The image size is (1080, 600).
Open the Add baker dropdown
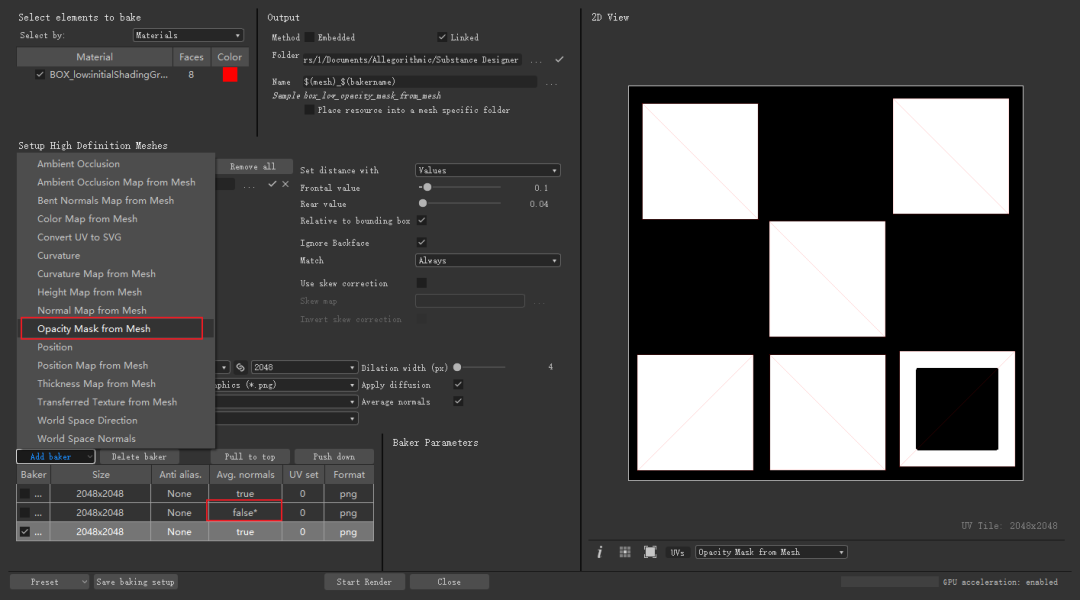(x=56, y=457)
